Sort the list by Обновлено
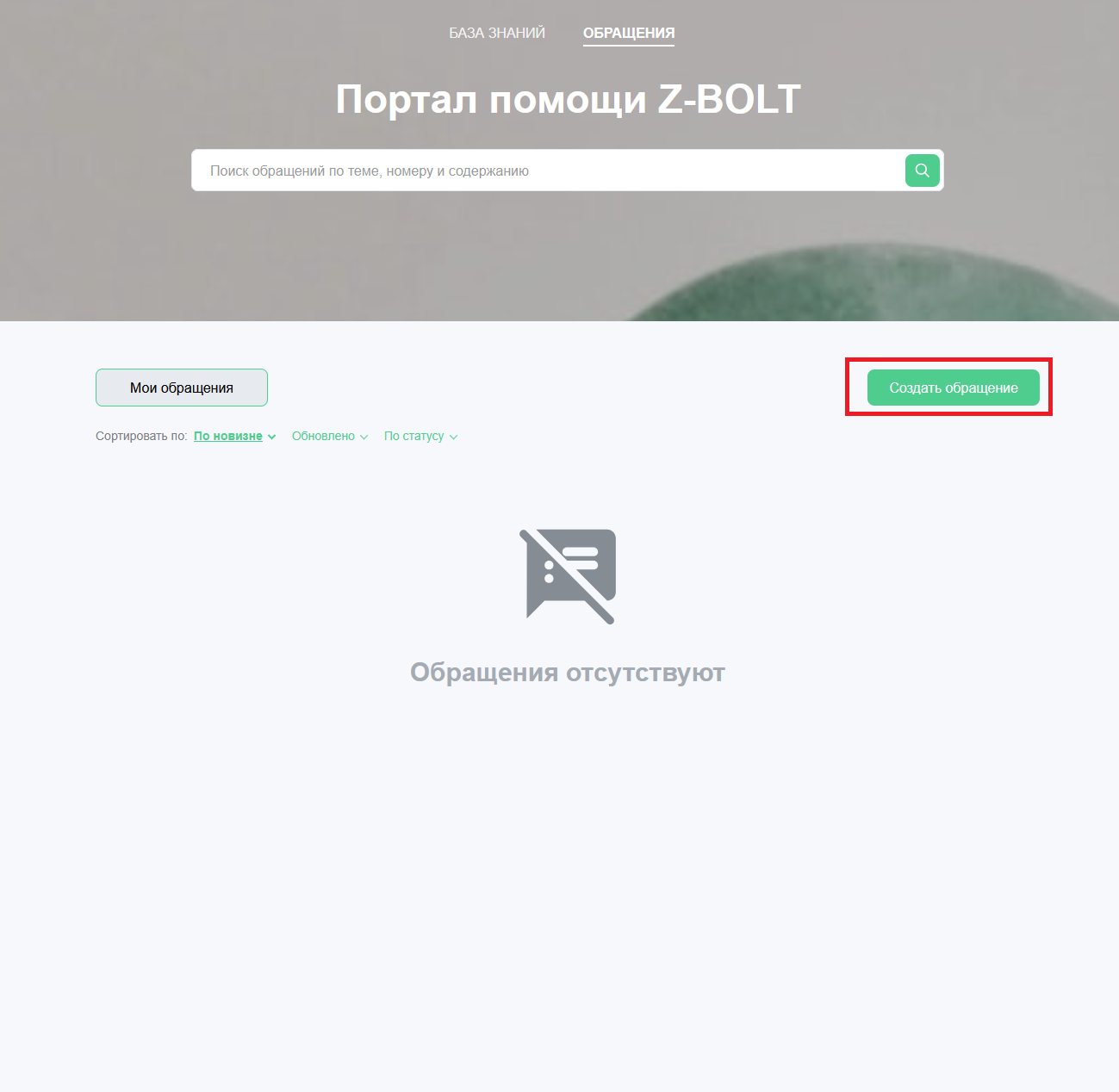Viewport: 1119px width, 1092px height. [323, 436]
